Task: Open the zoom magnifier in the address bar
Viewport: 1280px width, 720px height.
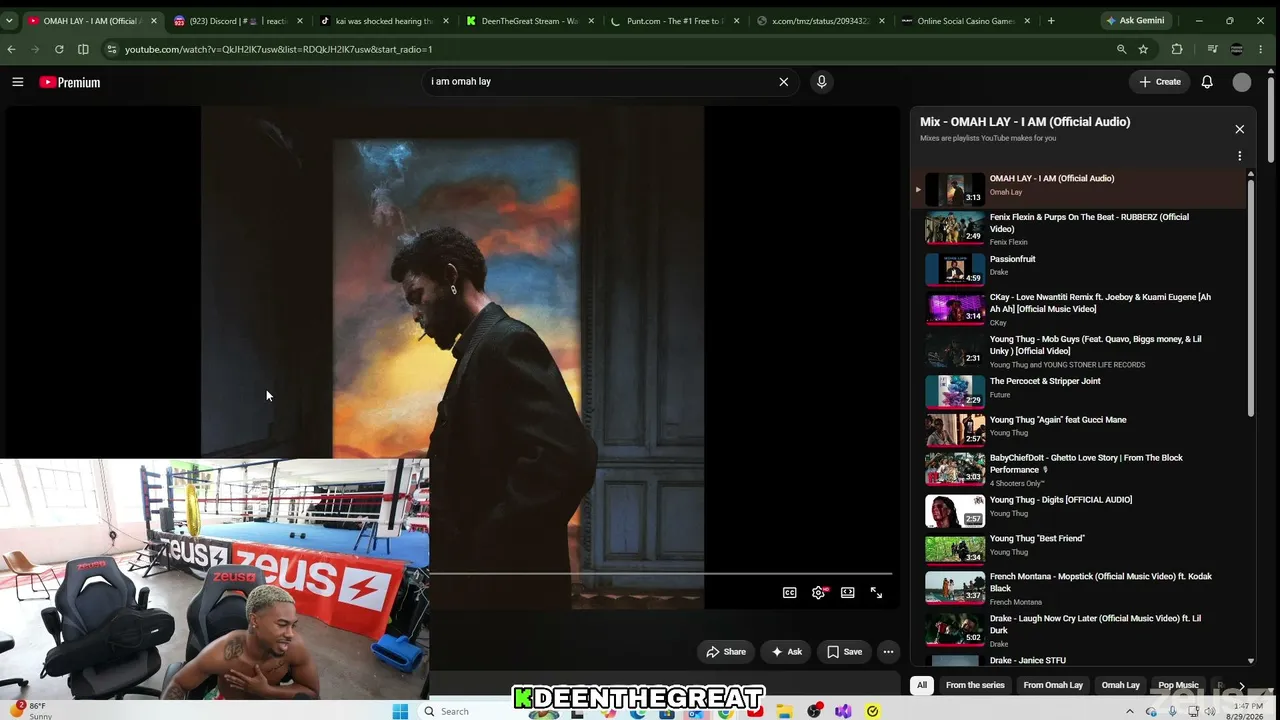Action: pyautogui.click(x=1121, y=49)
